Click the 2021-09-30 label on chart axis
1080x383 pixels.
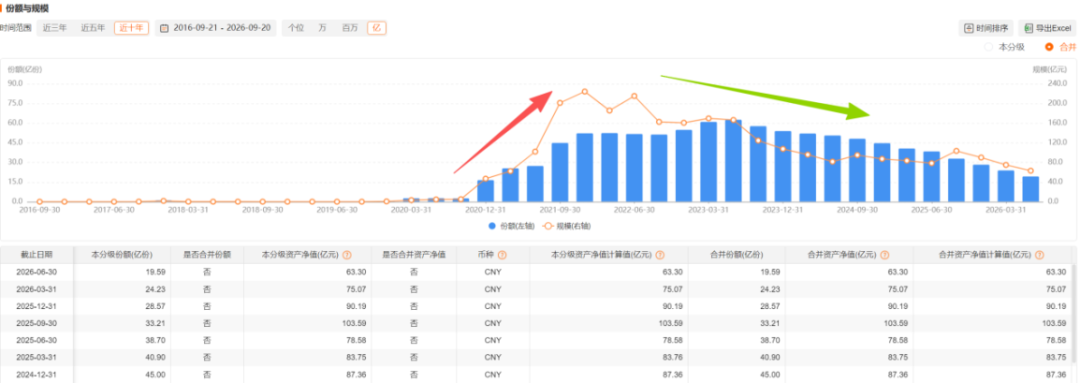click(x=559, y=210)
